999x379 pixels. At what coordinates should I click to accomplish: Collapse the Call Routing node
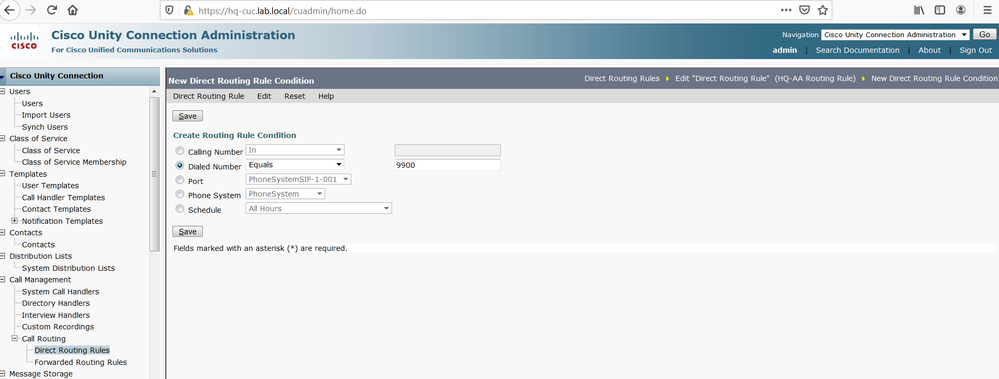coord(15,339)
